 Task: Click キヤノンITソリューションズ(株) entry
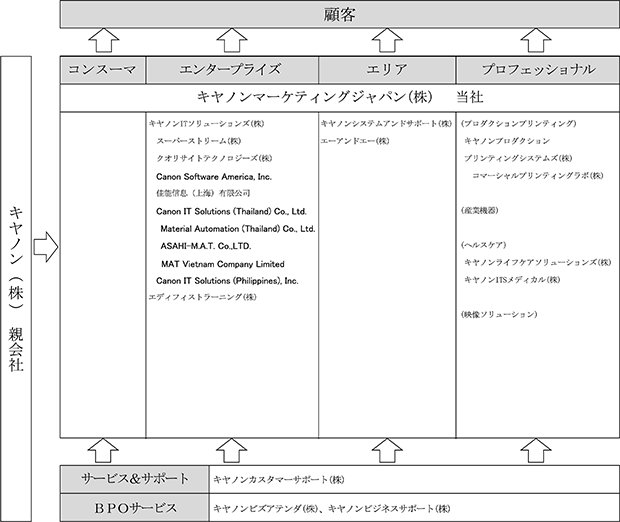click(x=206, y=124)
